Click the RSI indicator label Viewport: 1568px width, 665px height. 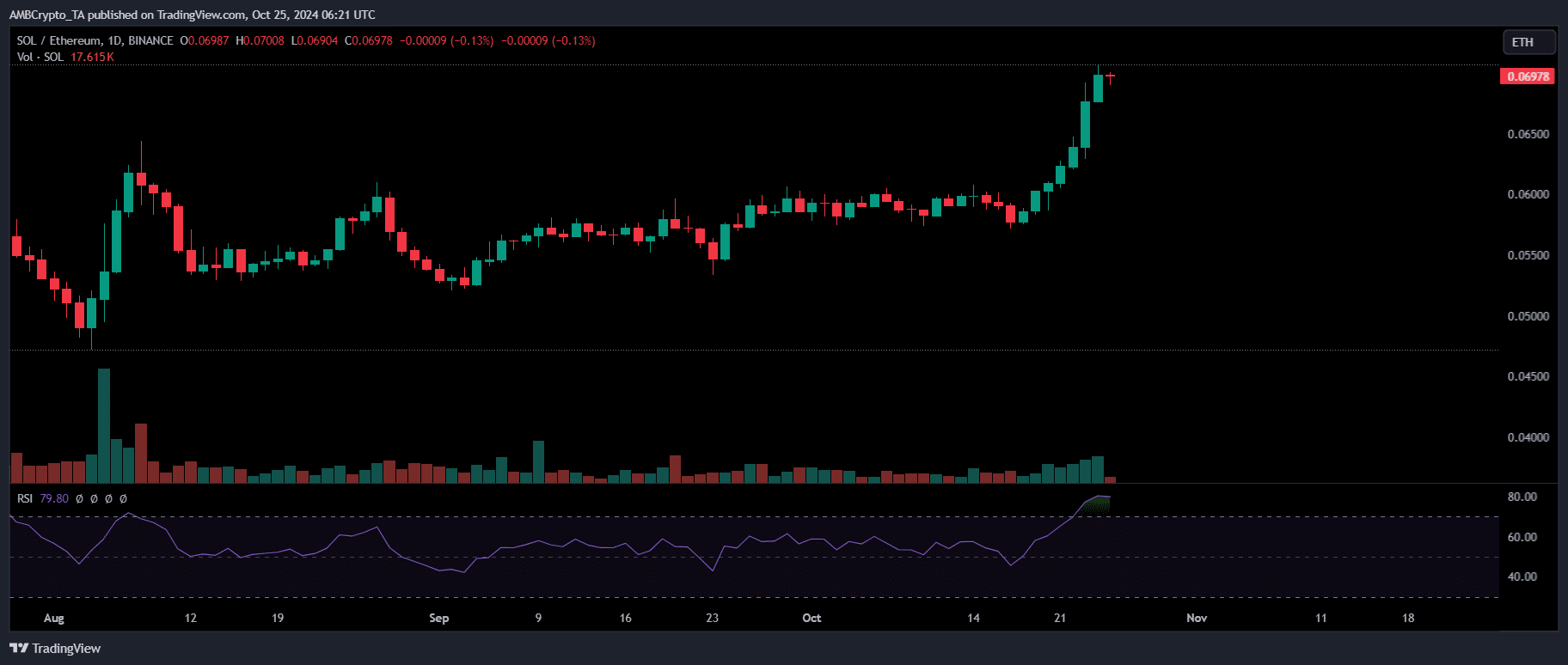(25, 498)
